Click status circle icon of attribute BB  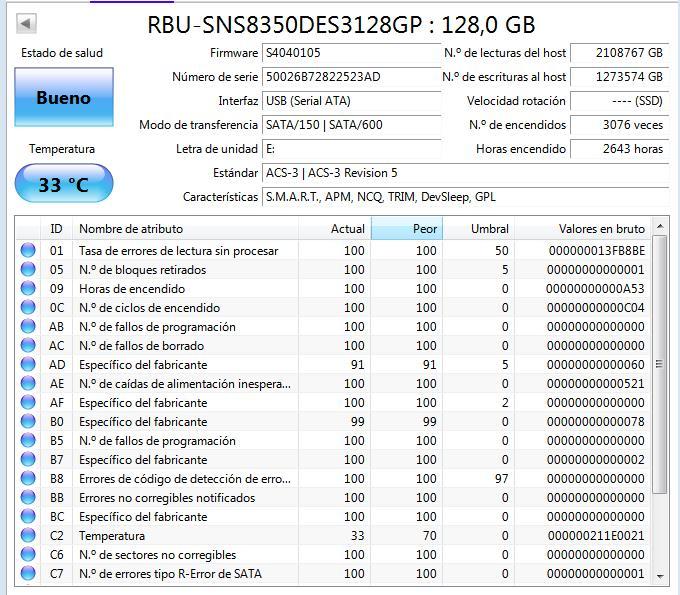[x=28, y=498]
